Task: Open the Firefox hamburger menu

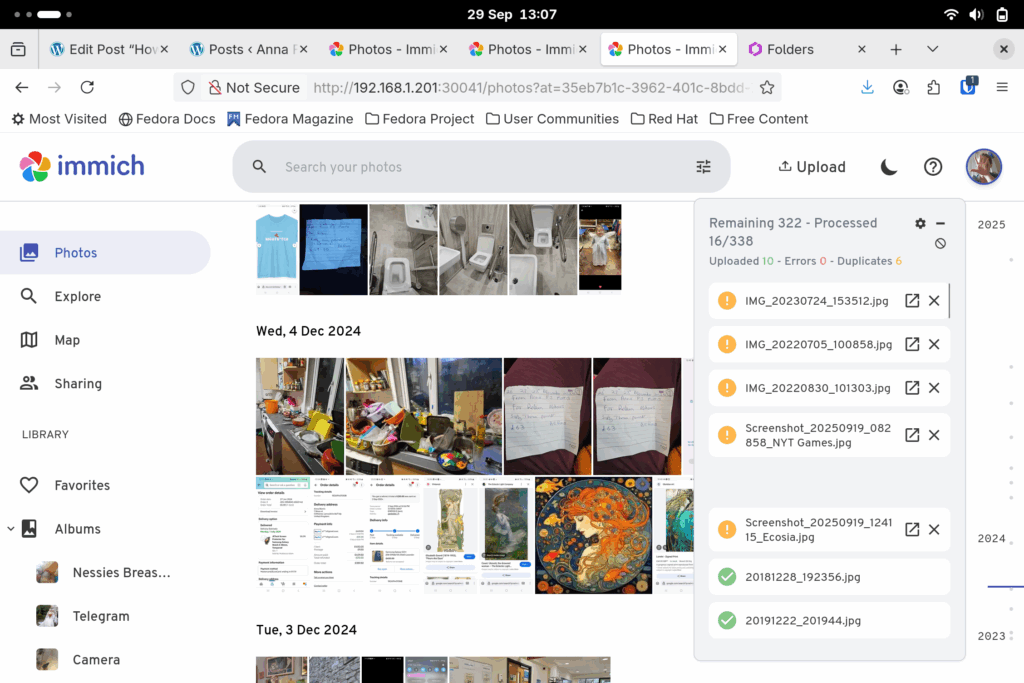Action: click(1001, 87)
